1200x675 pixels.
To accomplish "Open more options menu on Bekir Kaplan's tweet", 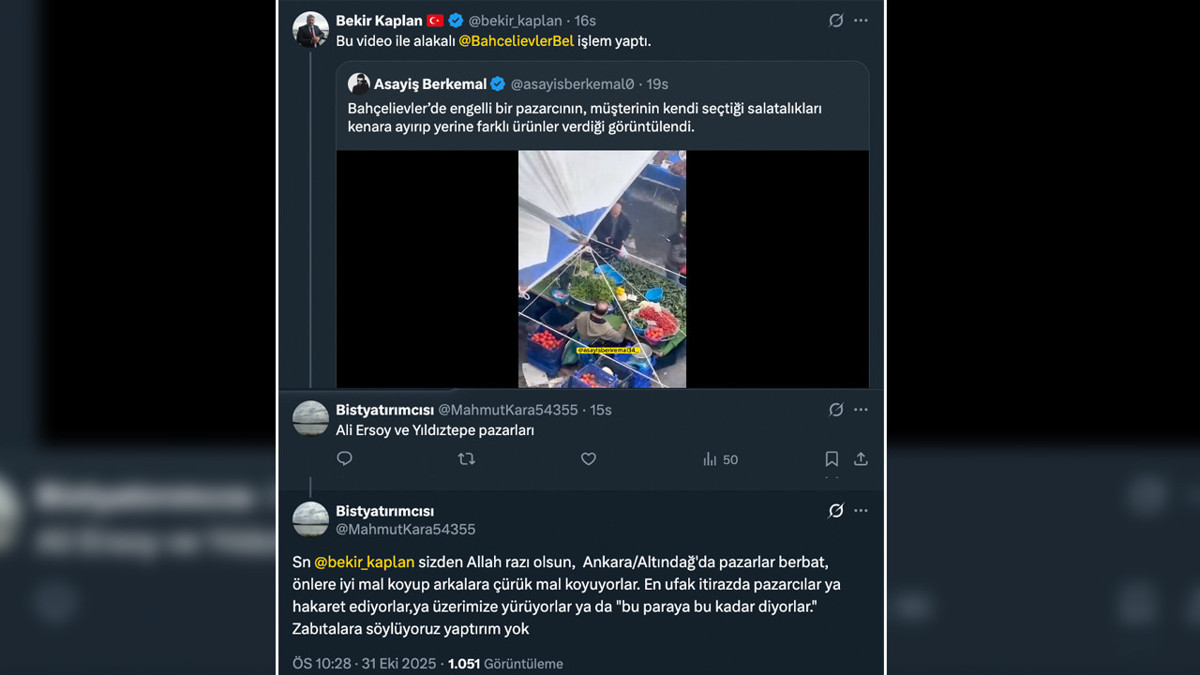I will point(861,20).
